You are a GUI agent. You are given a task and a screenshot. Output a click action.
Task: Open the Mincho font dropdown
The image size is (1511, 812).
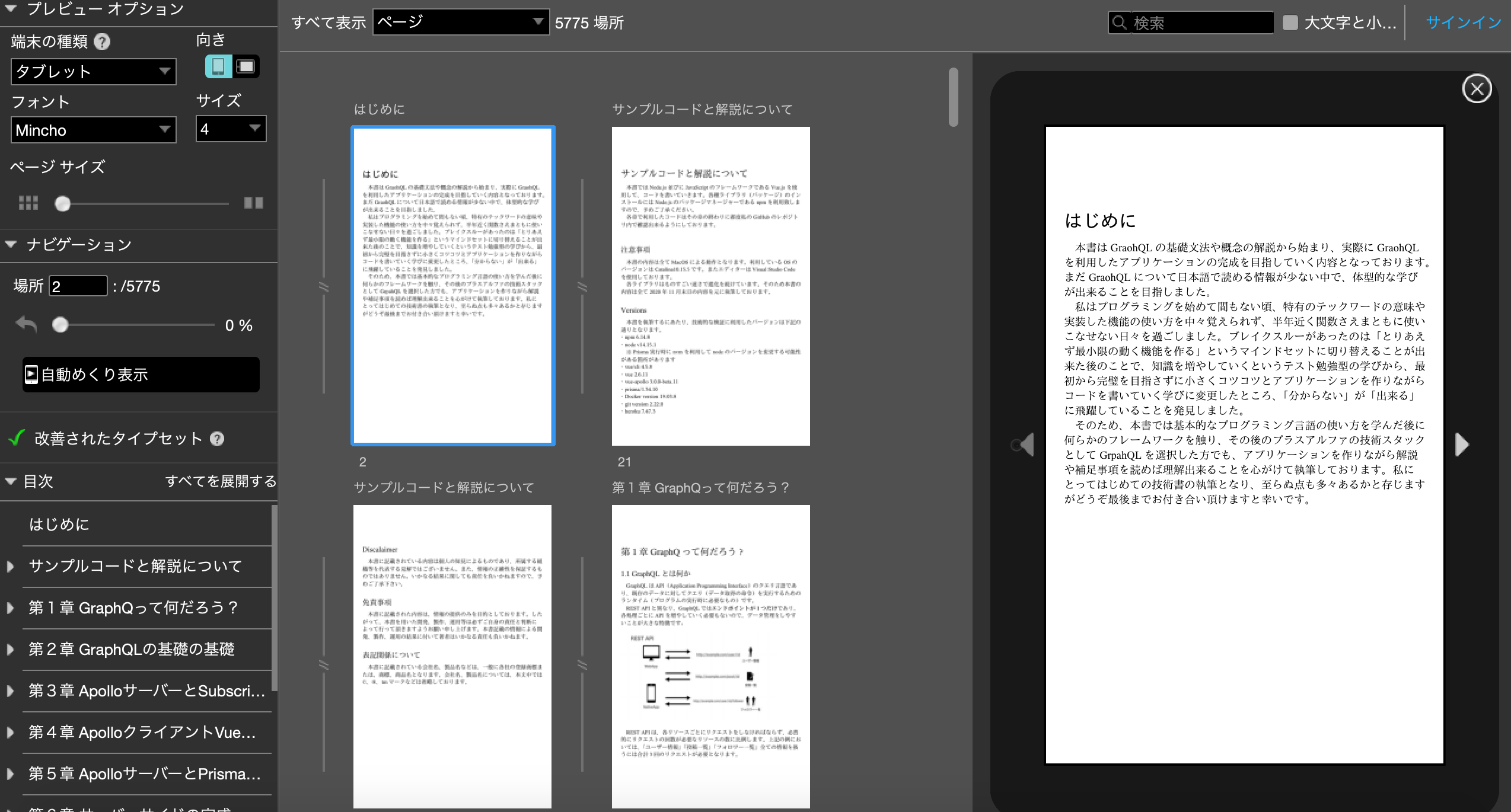coord(93,129)
